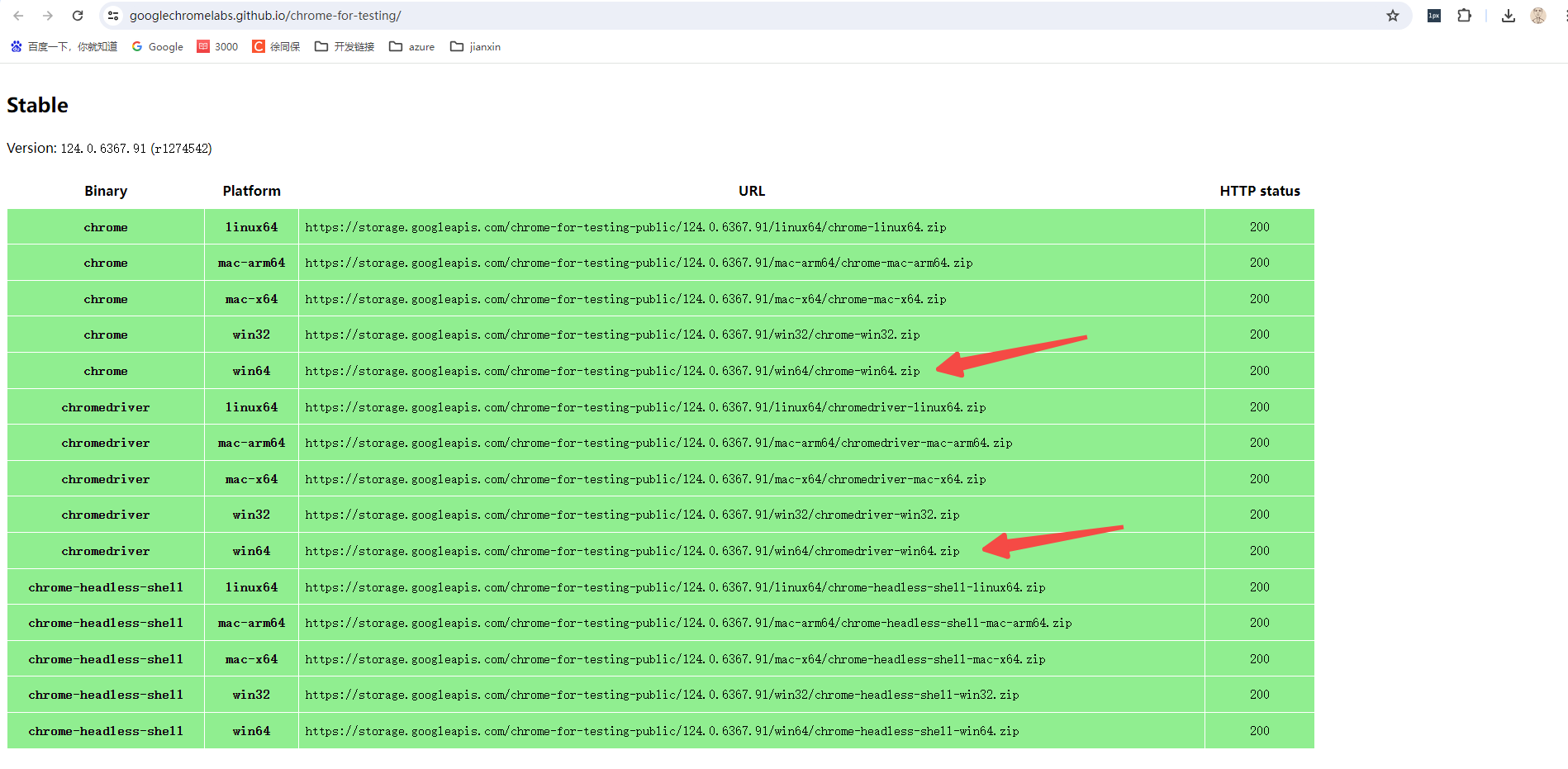Open the Downloads icon in the toolbar
Viewport: 1568px width, 769px height.
(x=1508, y=15)
